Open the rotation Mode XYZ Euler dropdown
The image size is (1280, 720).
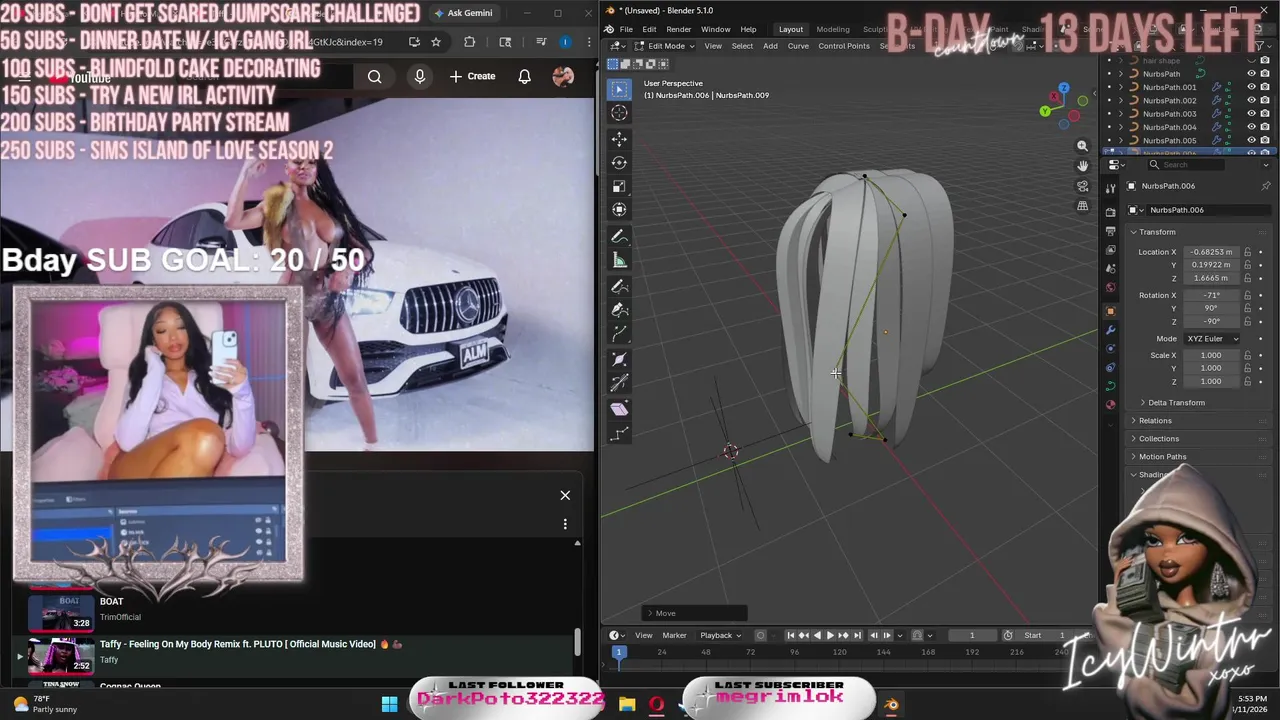[1212, 339]
